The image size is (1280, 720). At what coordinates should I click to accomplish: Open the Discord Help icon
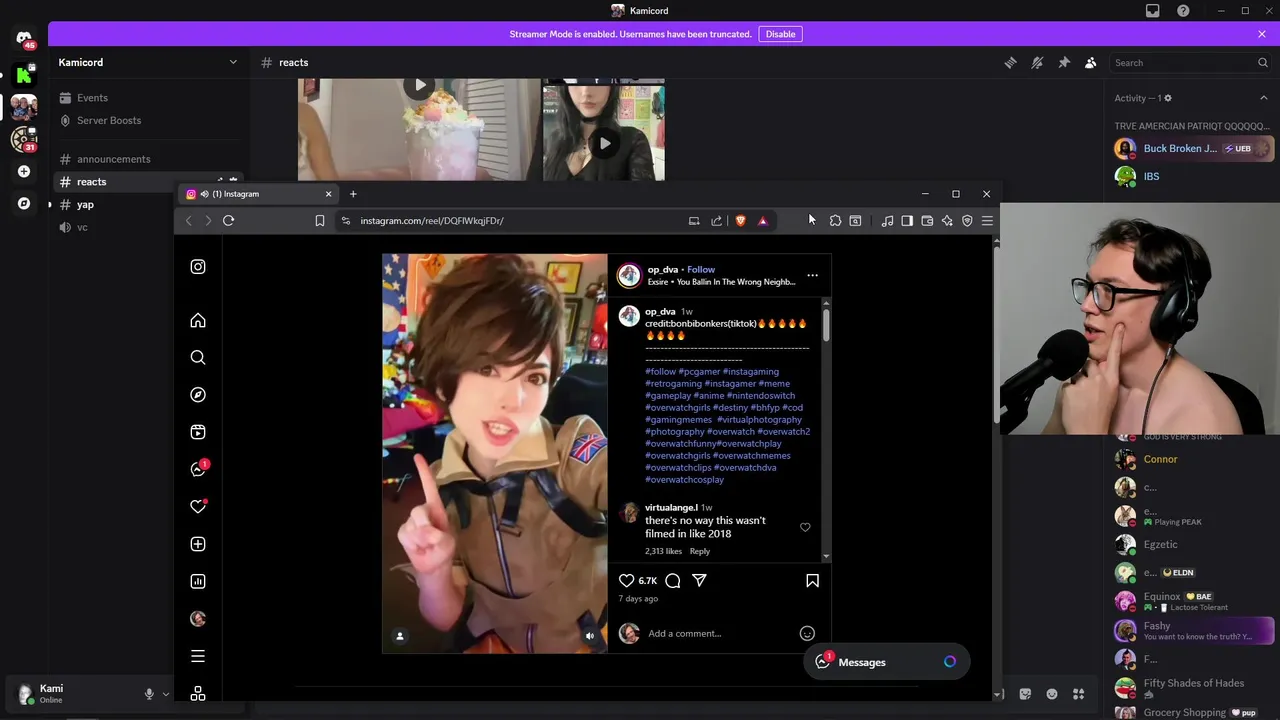tap(1184, 11)
